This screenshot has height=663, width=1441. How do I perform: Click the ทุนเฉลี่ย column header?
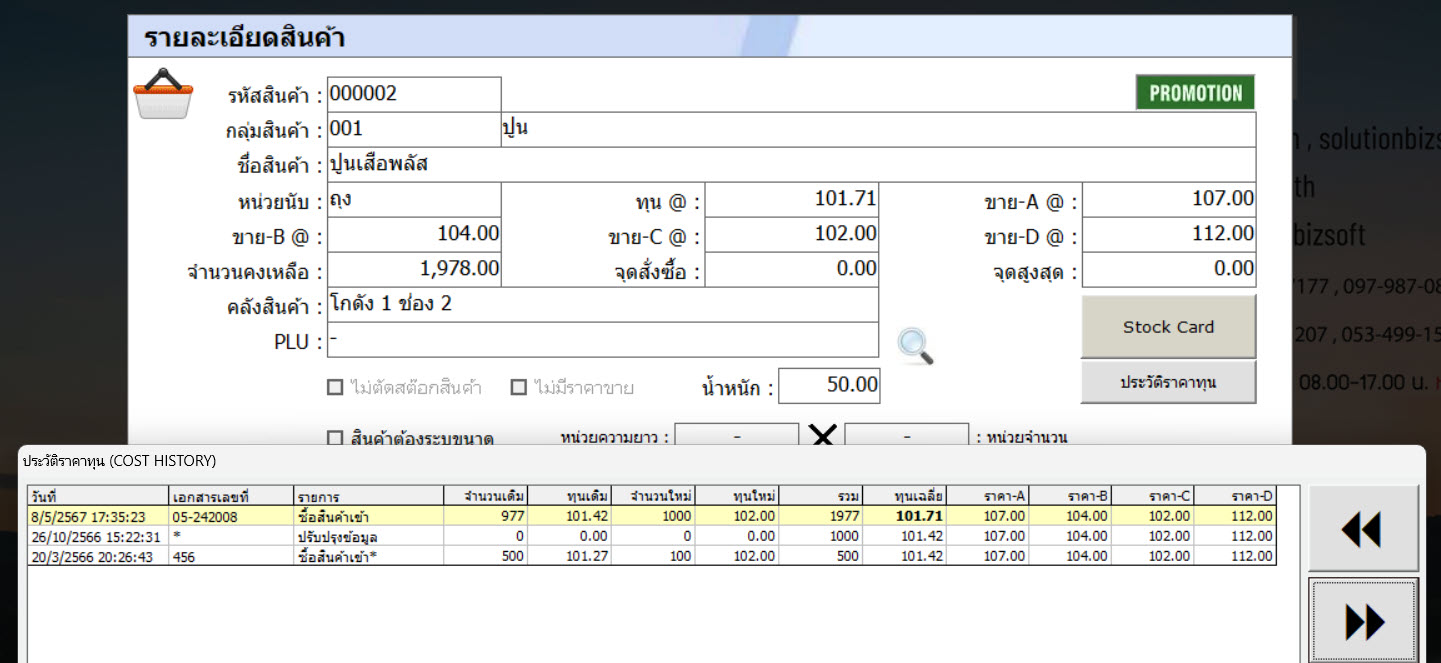[919, 496]
